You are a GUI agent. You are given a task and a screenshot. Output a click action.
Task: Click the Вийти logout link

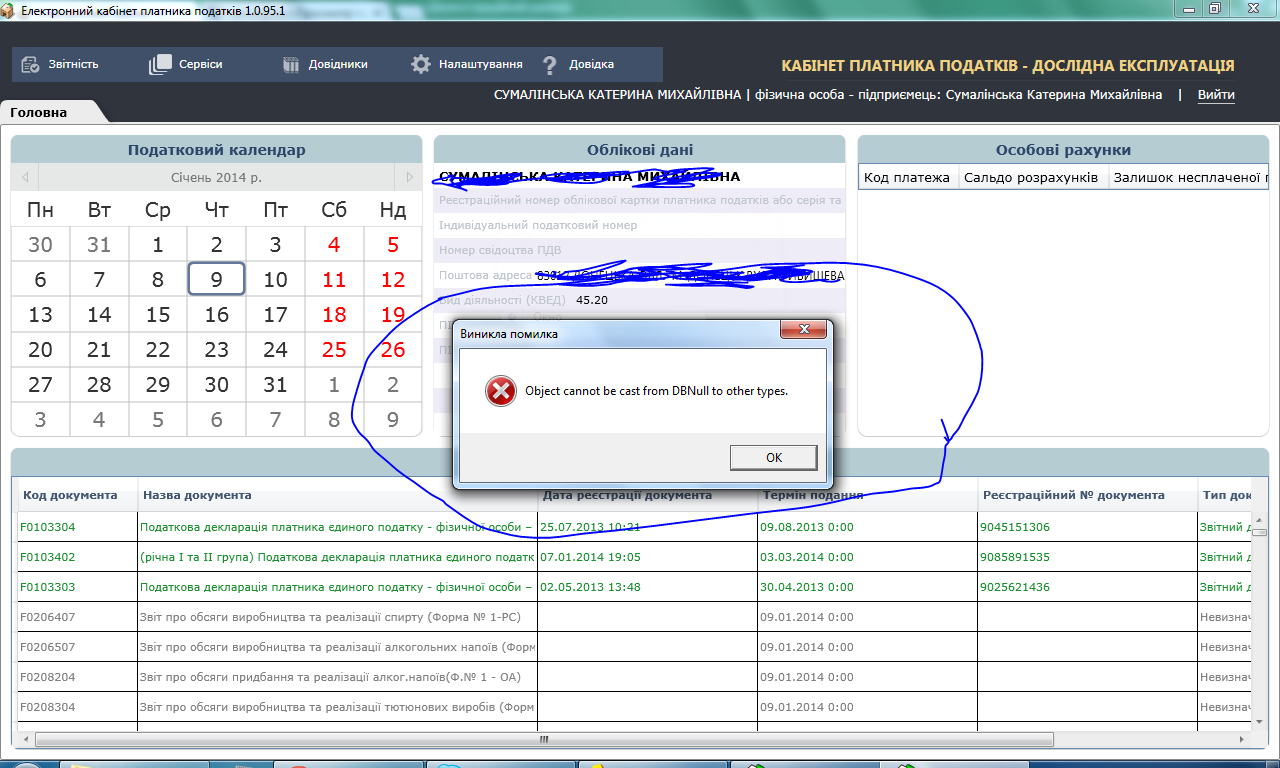pyautogui.click(x=1216, y=95)
